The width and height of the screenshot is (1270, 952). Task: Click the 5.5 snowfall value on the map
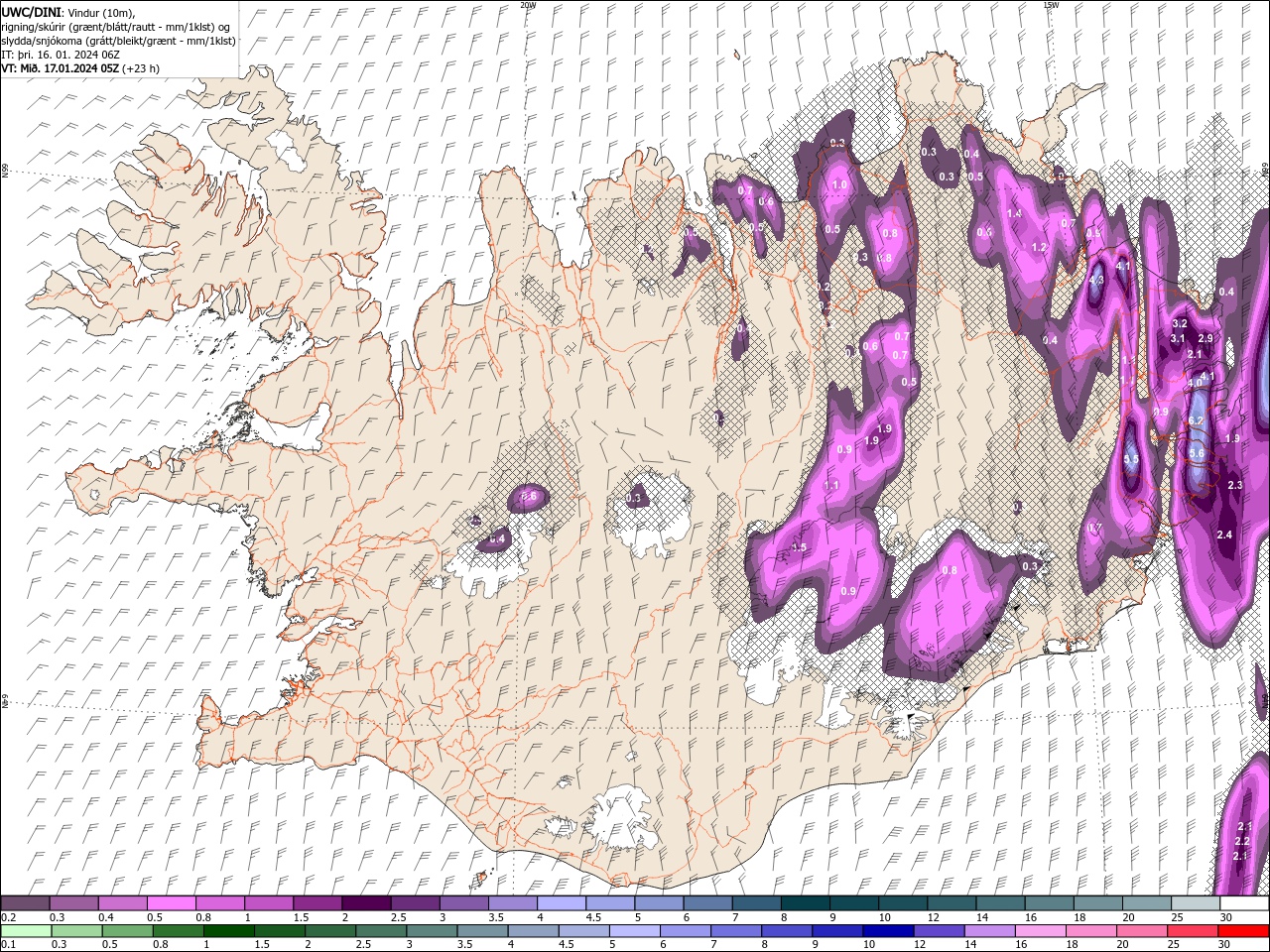(x=1131, y=459)
